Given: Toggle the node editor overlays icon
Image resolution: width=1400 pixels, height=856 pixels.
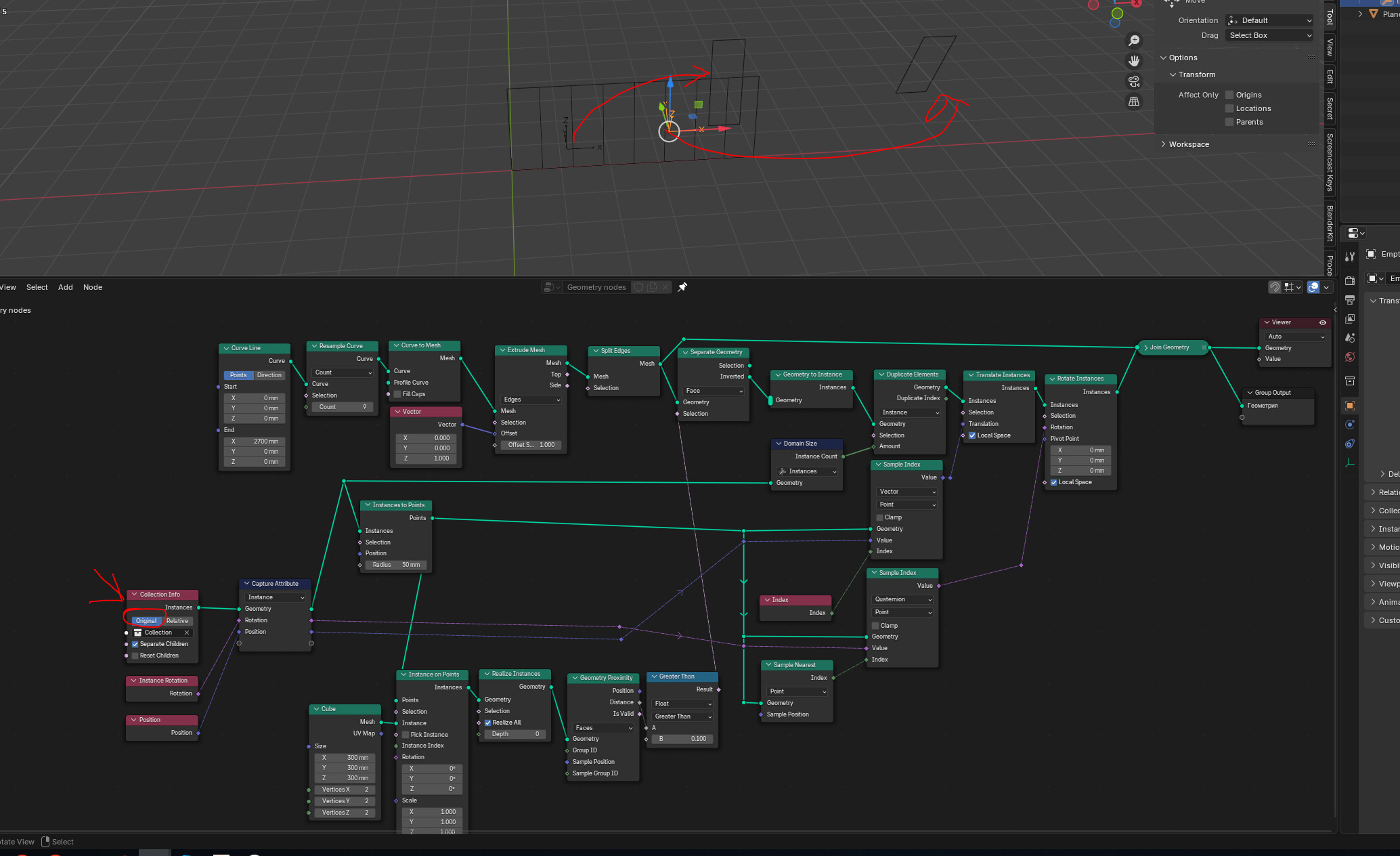Looking at the screenshot, I should point(1313,287).
